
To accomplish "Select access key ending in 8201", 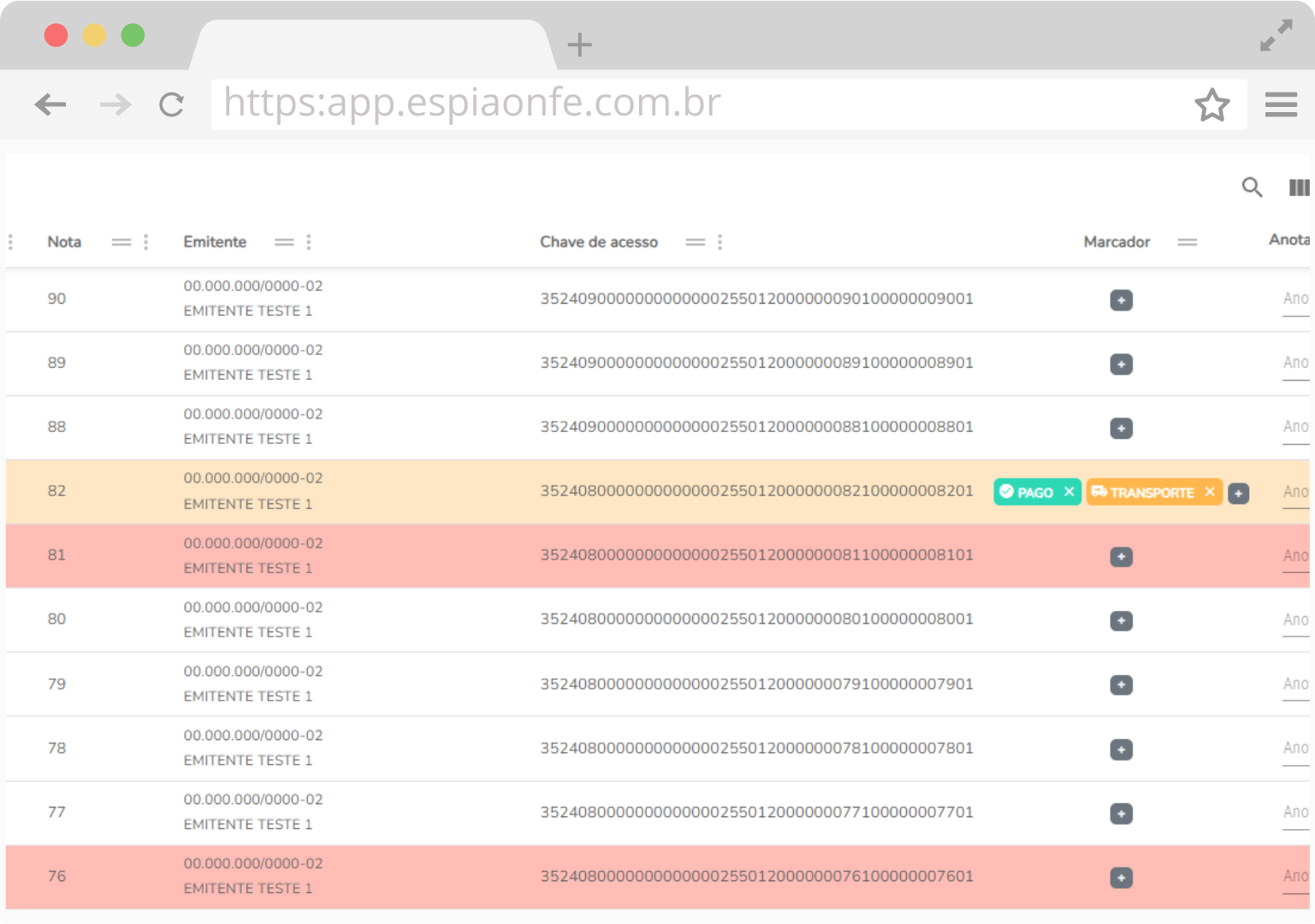I will click(x=756, y=491).
